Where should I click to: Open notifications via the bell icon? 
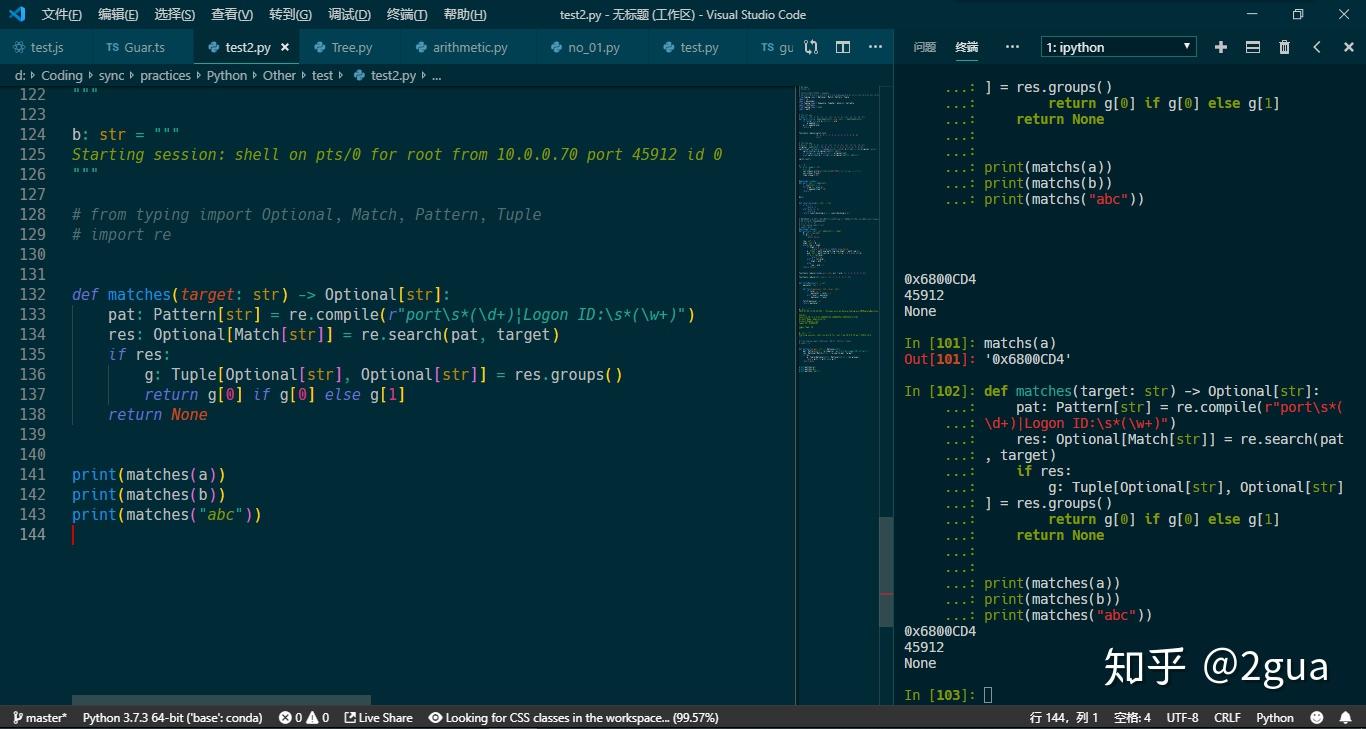(1344, 717)
